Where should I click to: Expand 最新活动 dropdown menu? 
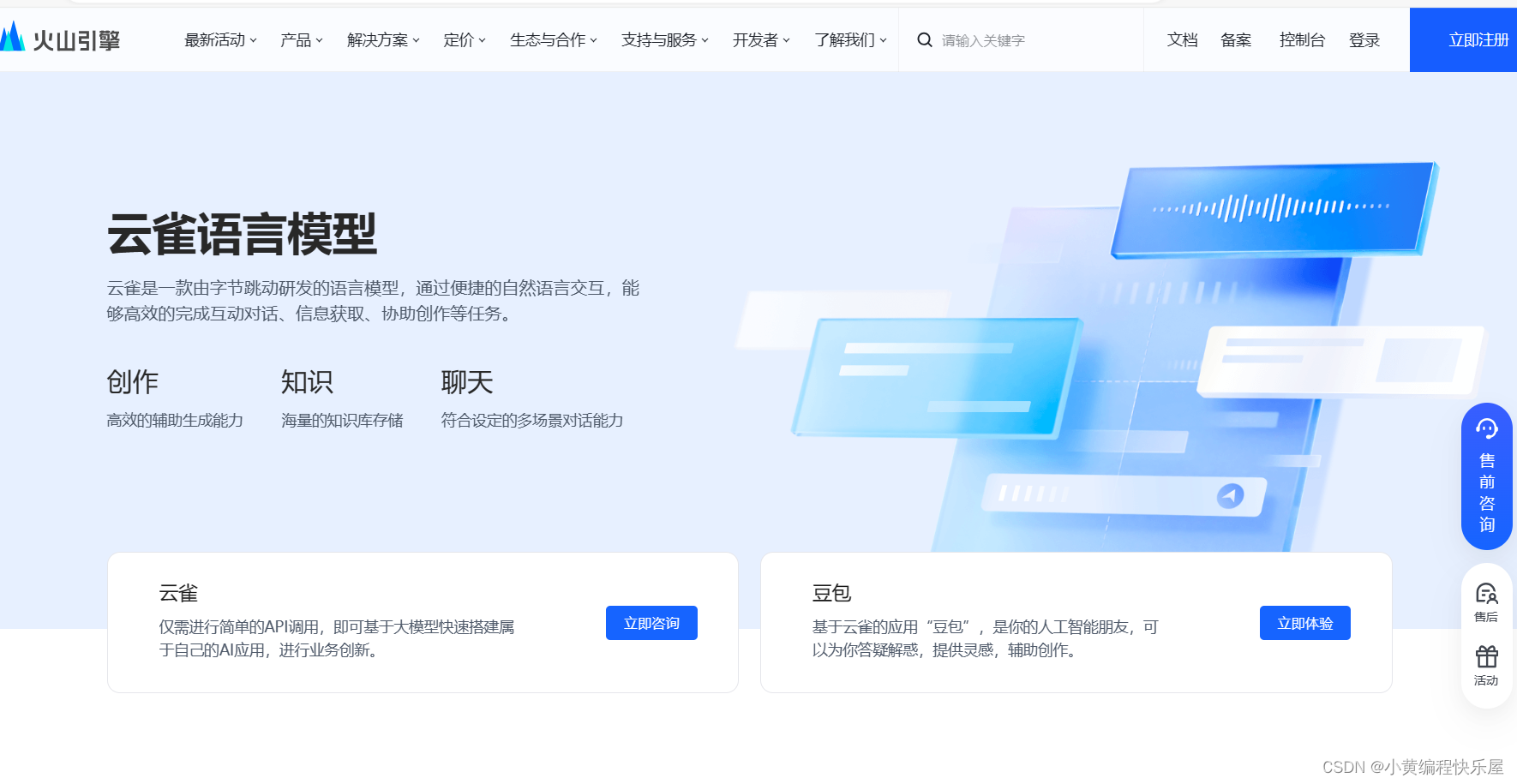[220, 40]
